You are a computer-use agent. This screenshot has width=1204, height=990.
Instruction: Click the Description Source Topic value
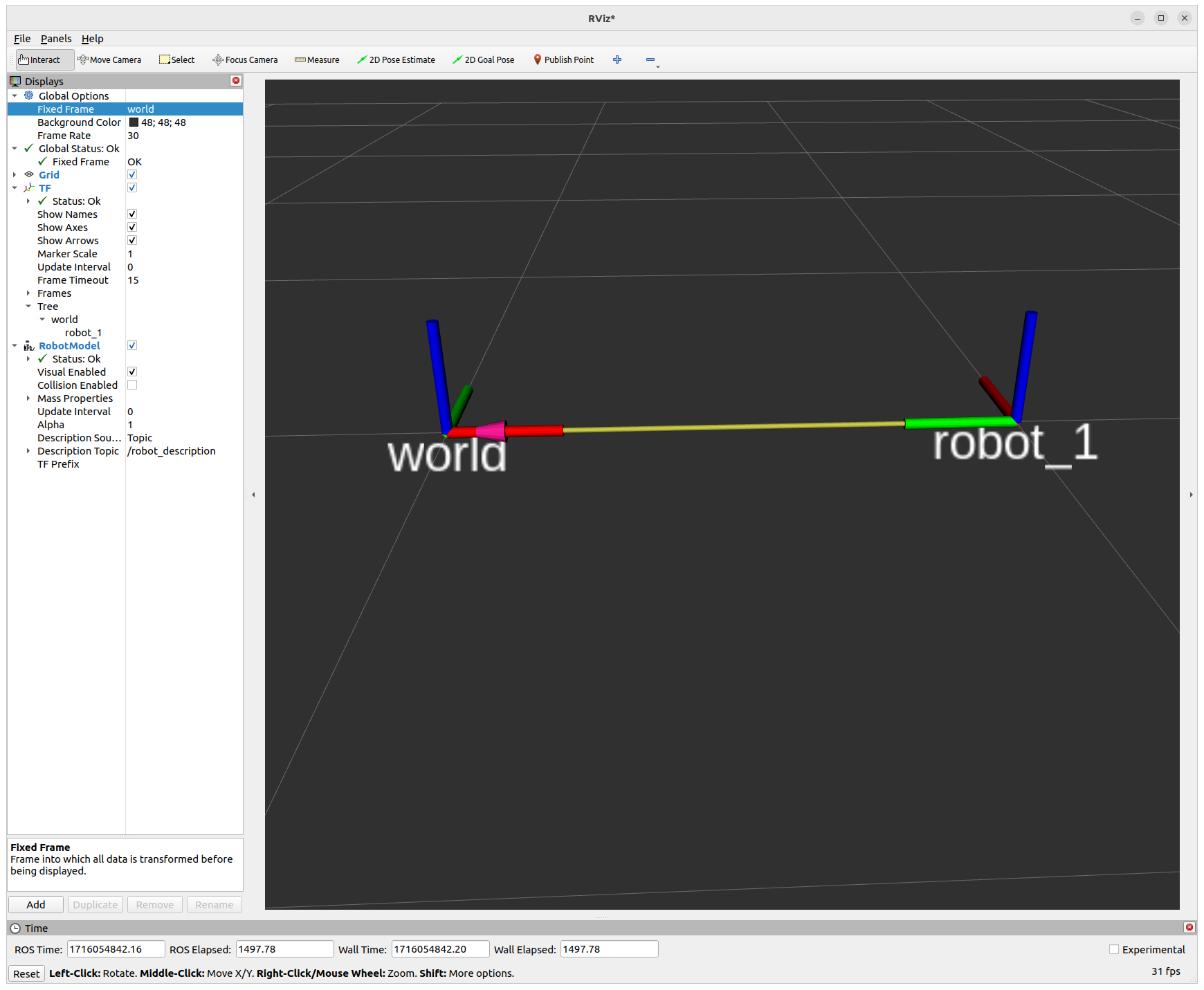(140, 437)
